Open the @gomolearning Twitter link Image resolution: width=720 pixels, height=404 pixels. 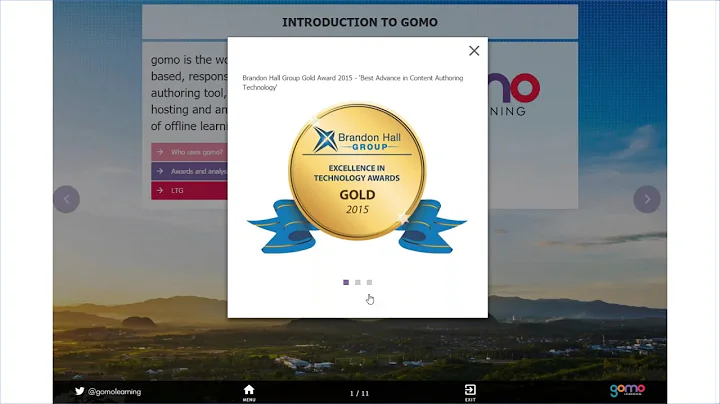pyautogui.click(x=108, y=392)
